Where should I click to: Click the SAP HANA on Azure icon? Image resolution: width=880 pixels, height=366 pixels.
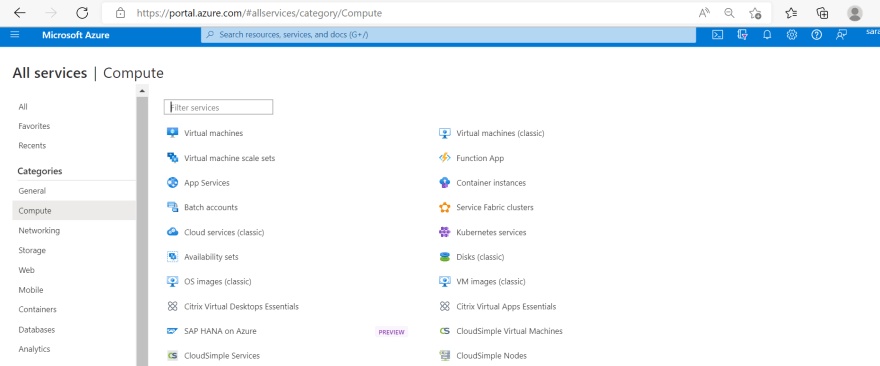[172, 331]
